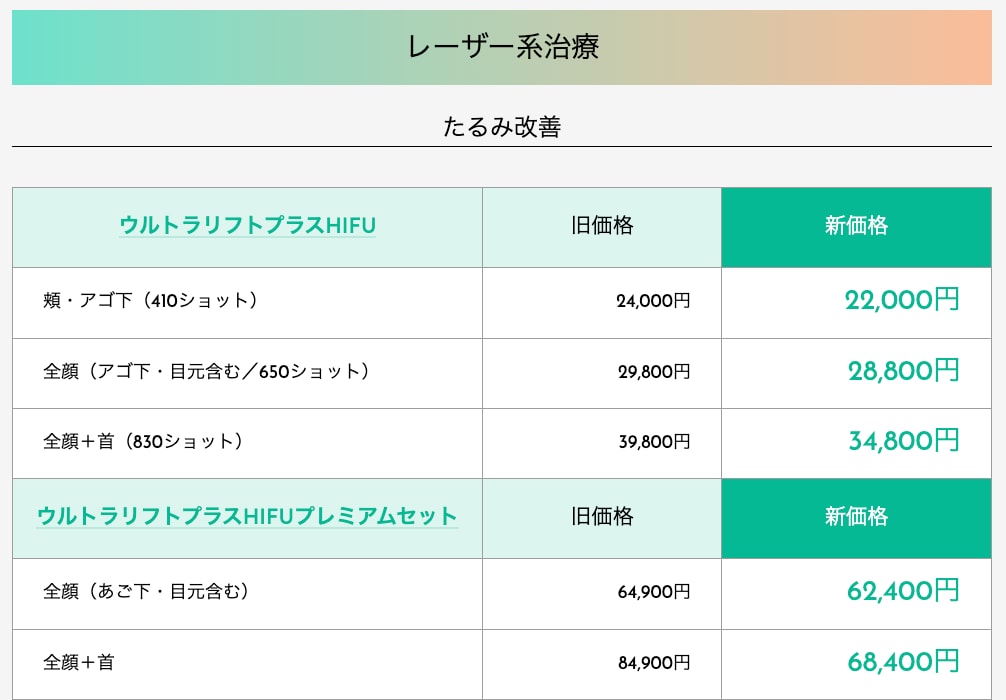Open the ウルトラリフトプラスHIFUプレミアムセット link

(247, 516)
